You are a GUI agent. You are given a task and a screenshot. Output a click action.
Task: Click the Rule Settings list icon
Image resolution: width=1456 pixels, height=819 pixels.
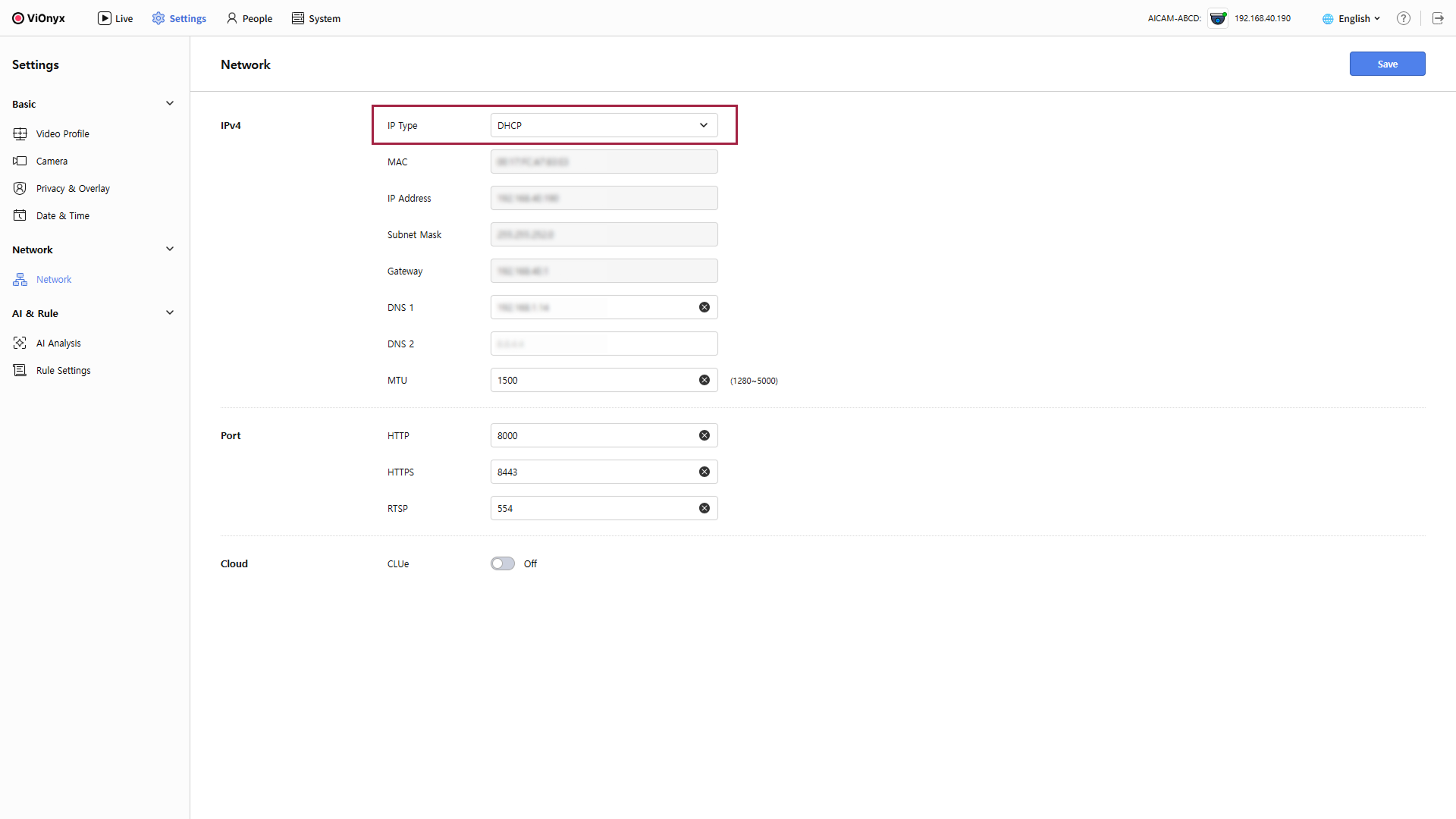pyautogui.click(x=20, y=371)
